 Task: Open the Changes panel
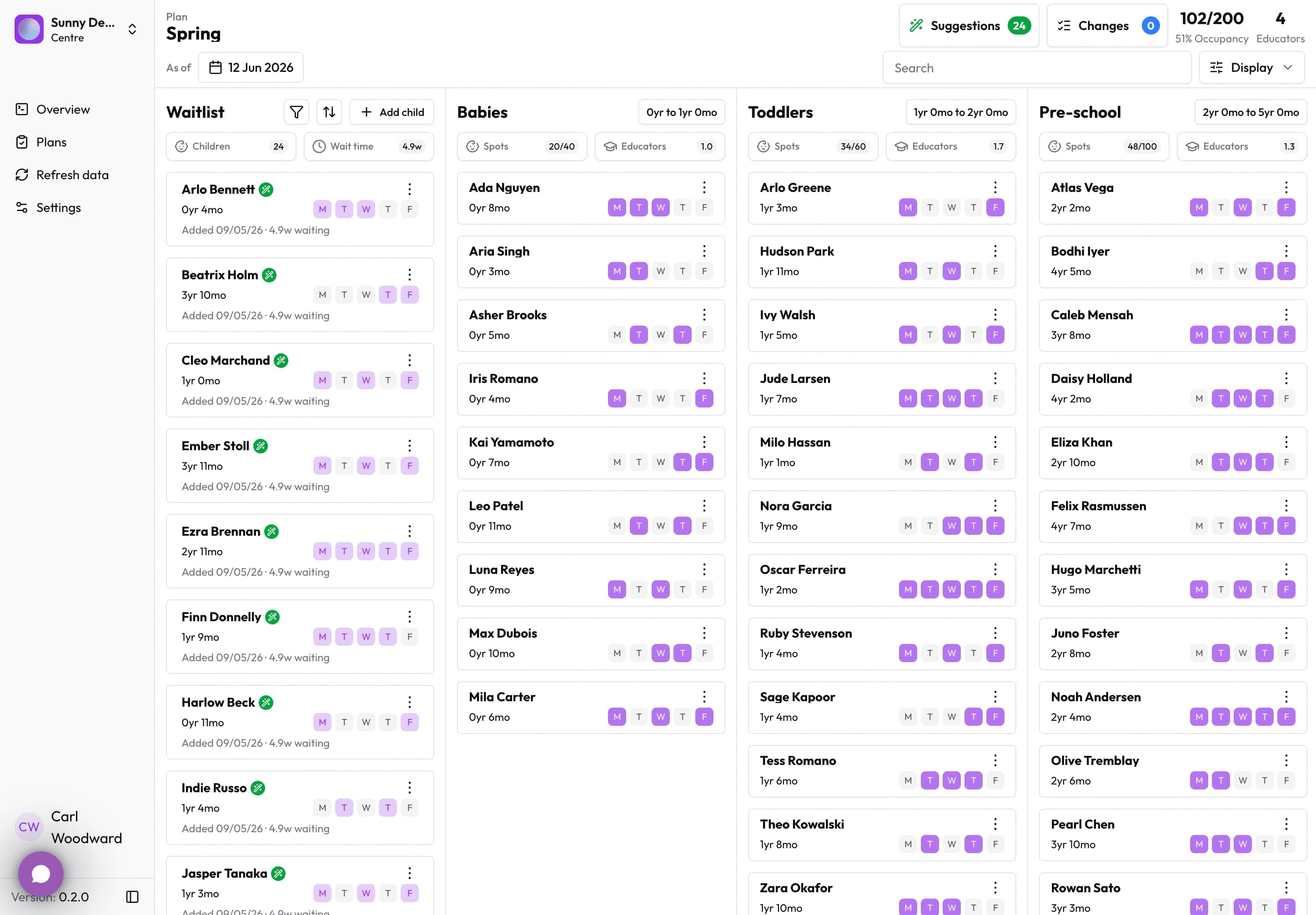(x=1107, y=26)
